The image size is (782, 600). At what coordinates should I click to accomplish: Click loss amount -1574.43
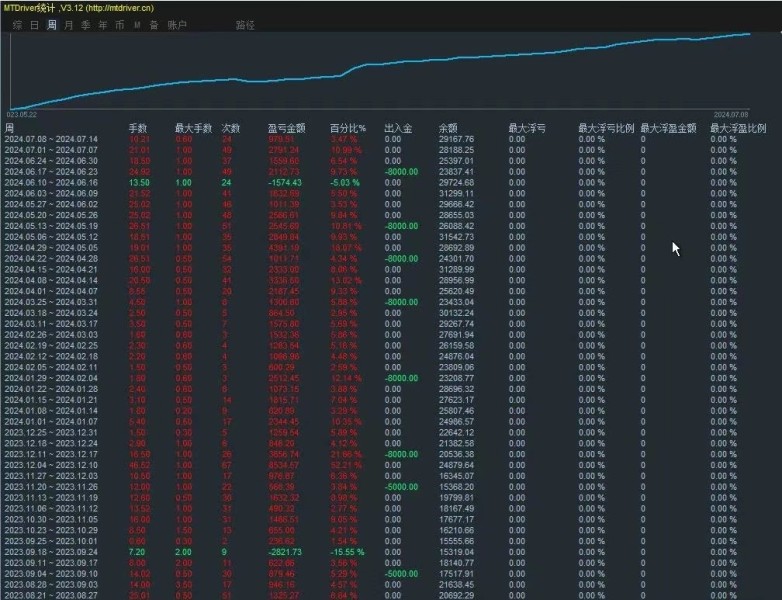point(285,183)
